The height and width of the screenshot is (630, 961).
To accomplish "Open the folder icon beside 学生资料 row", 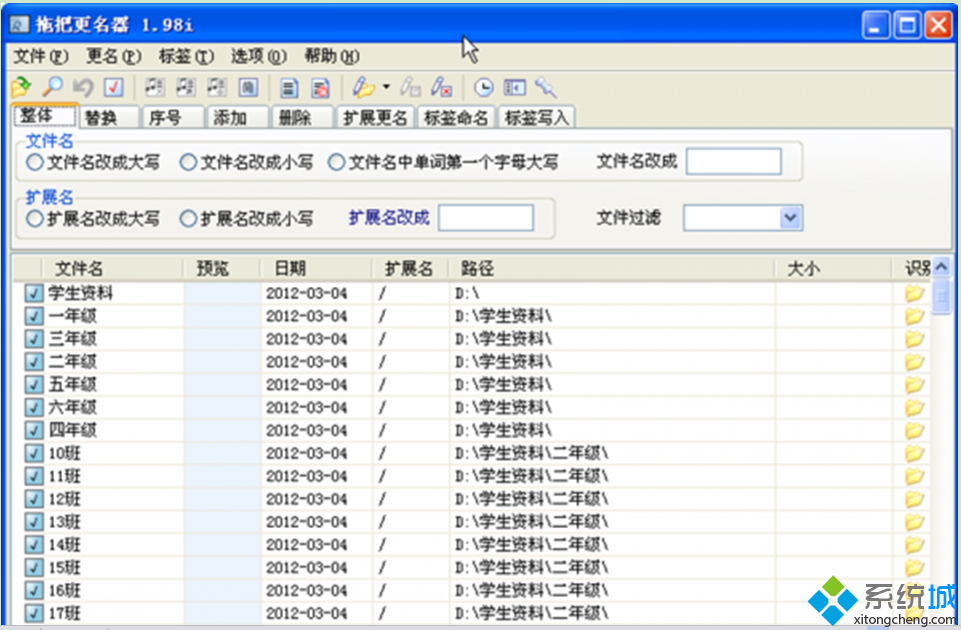I will [x=913, y=292].
